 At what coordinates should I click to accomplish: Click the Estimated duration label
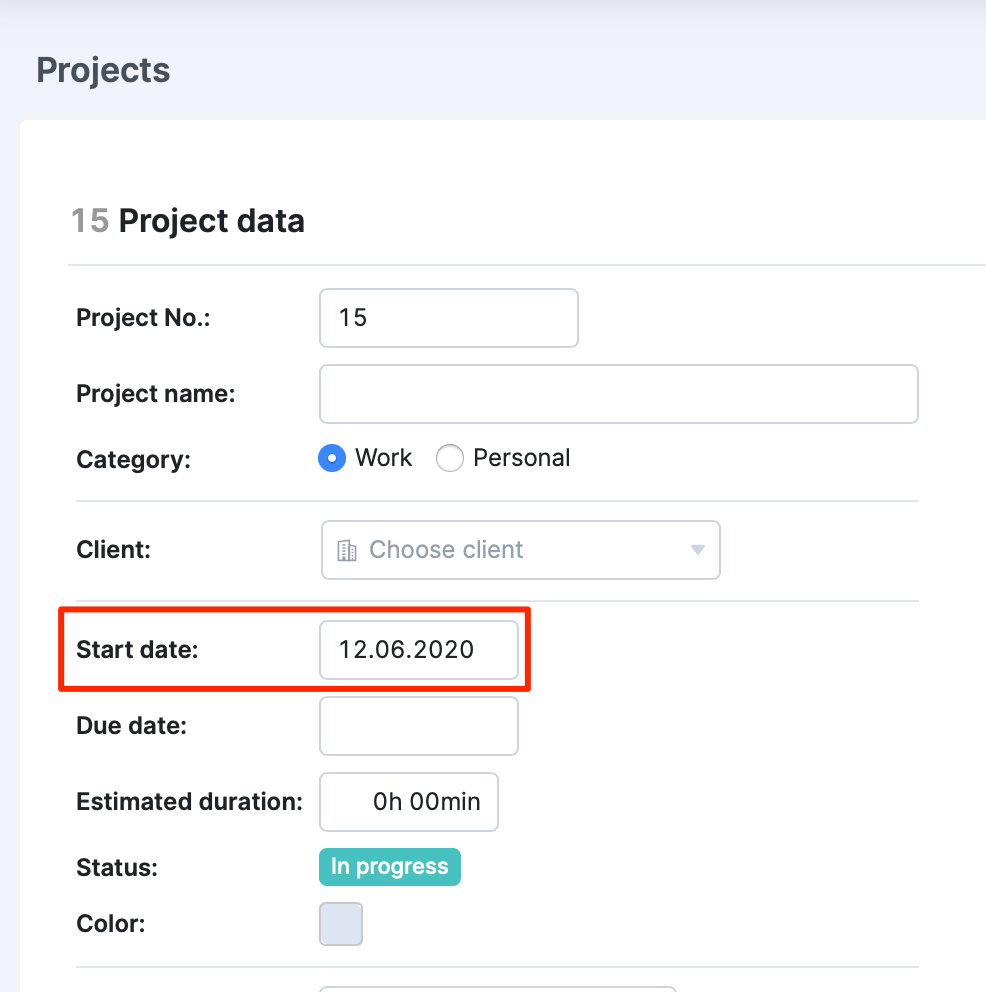pyautogui.click(x=190, y=802)
